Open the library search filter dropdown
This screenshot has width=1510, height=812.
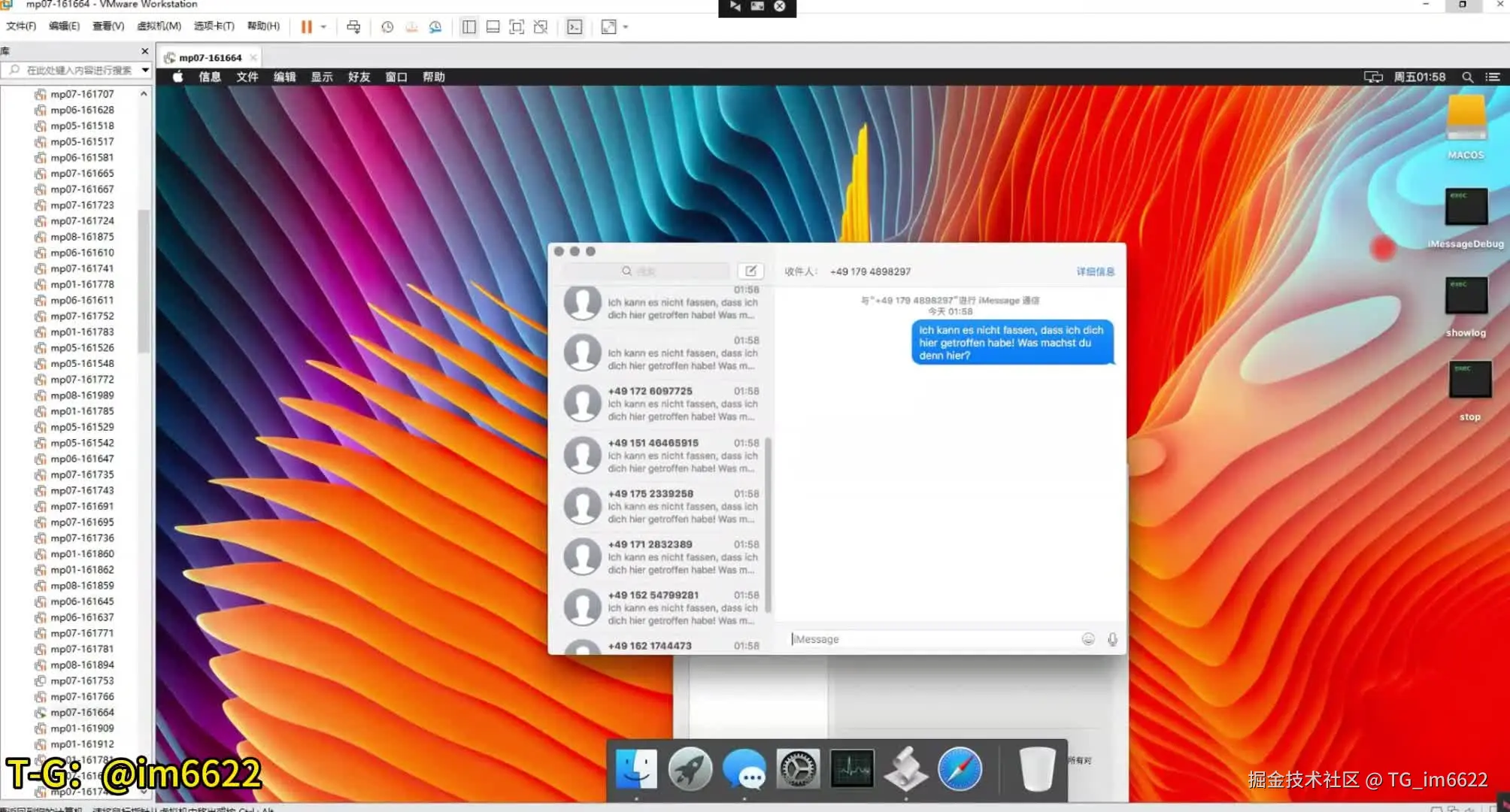pyautogui.click(x=145, y=70)
